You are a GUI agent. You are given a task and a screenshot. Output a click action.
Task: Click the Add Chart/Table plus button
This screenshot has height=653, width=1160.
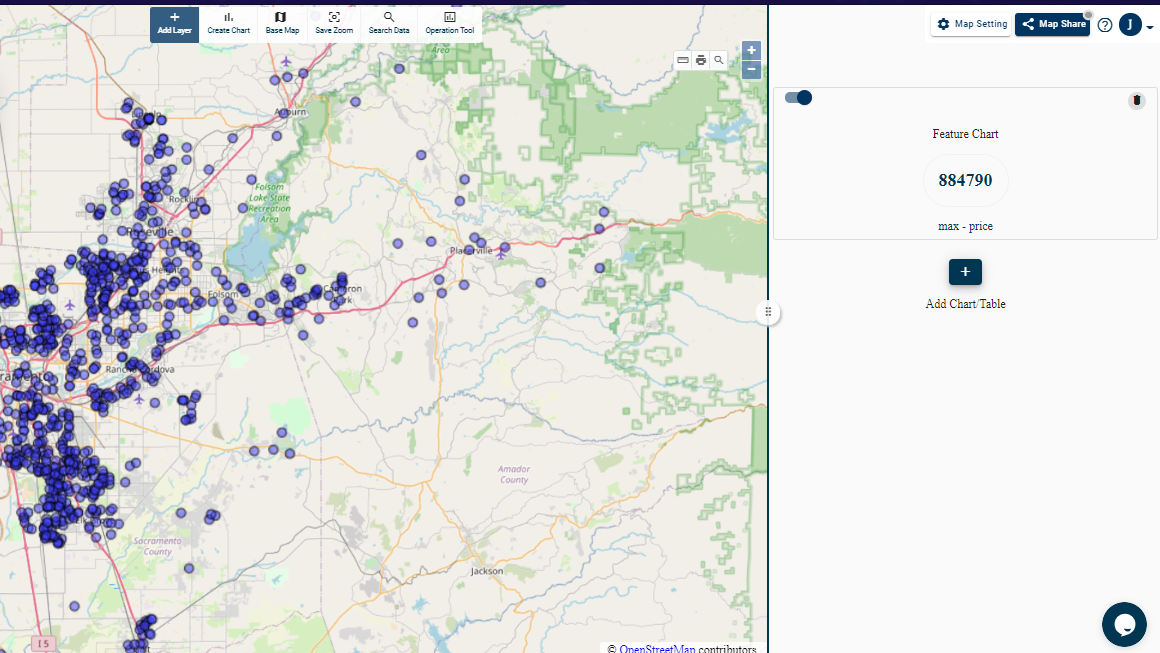[x=965, y=271]
